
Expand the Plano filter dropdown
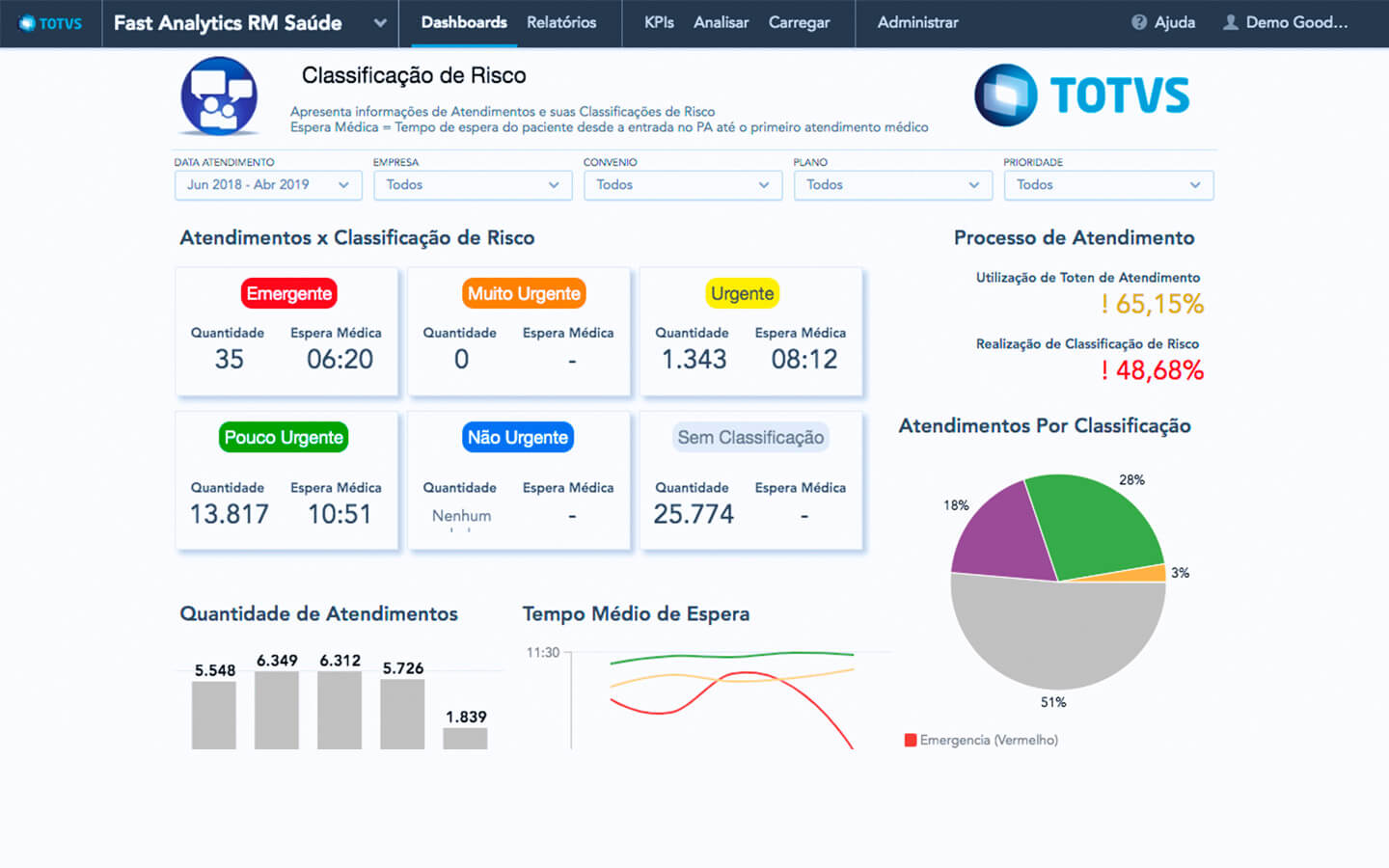tap(892, 185)
